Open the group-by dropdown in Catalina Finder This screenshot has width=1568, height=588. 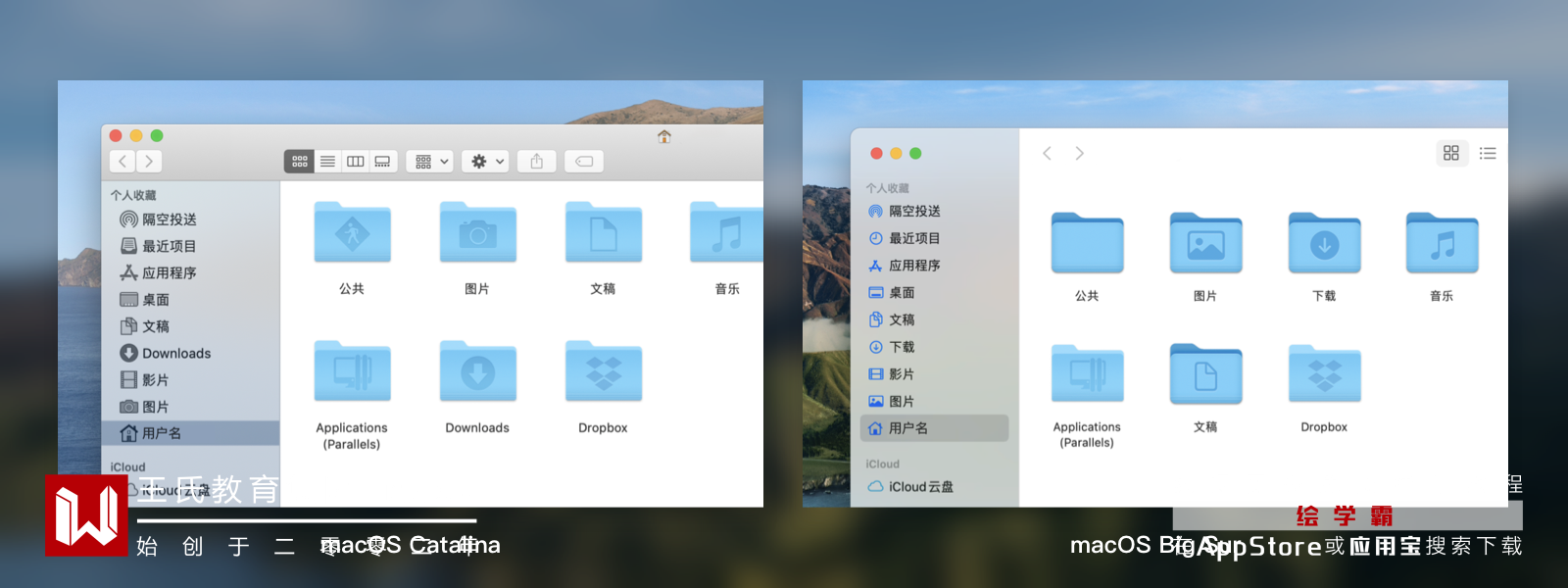(x=431, y=162)
